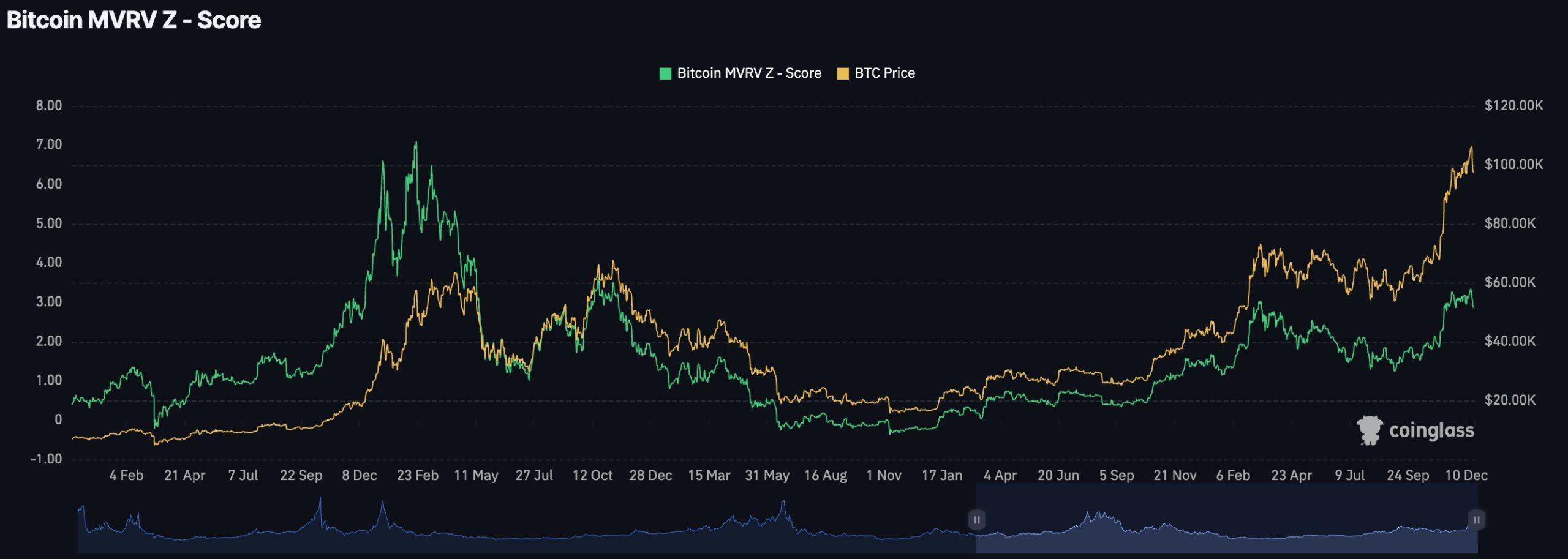Click the 31 May date label
The image size is (1568, 559).
(x=767, y=476)
